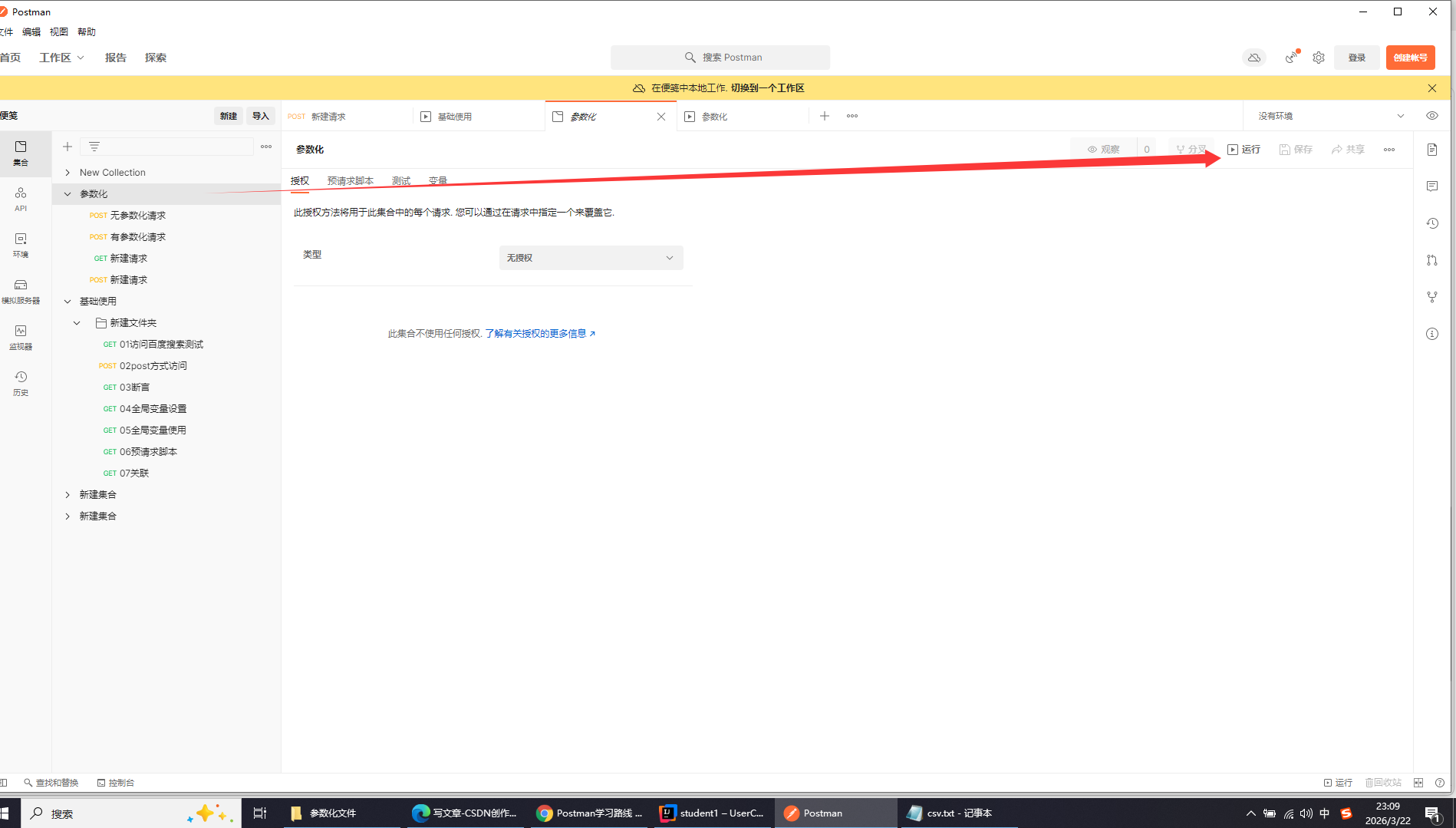The image size is (1456, 828).
Task: Open the collection info icon
Action: (x=1432, y=334)
